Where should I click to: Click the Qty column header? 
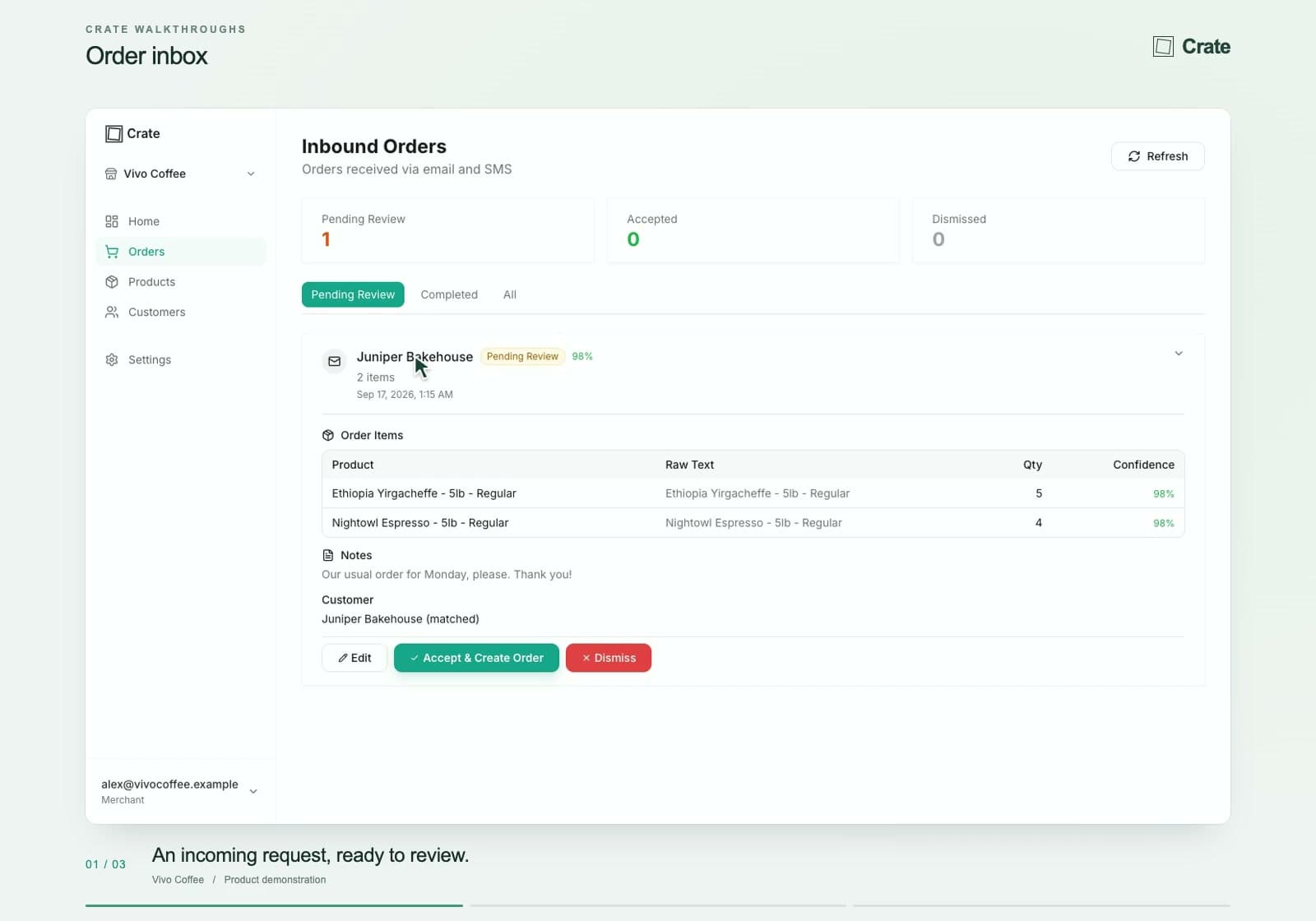1032,465
